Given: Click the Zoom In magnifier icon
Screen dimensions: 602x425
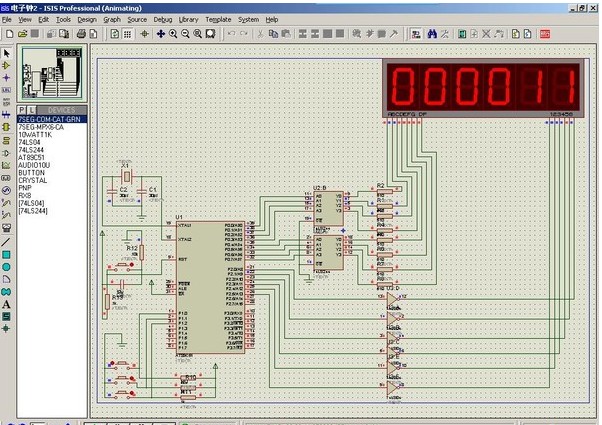Looking at the screenshot, I should pos(173,34).
